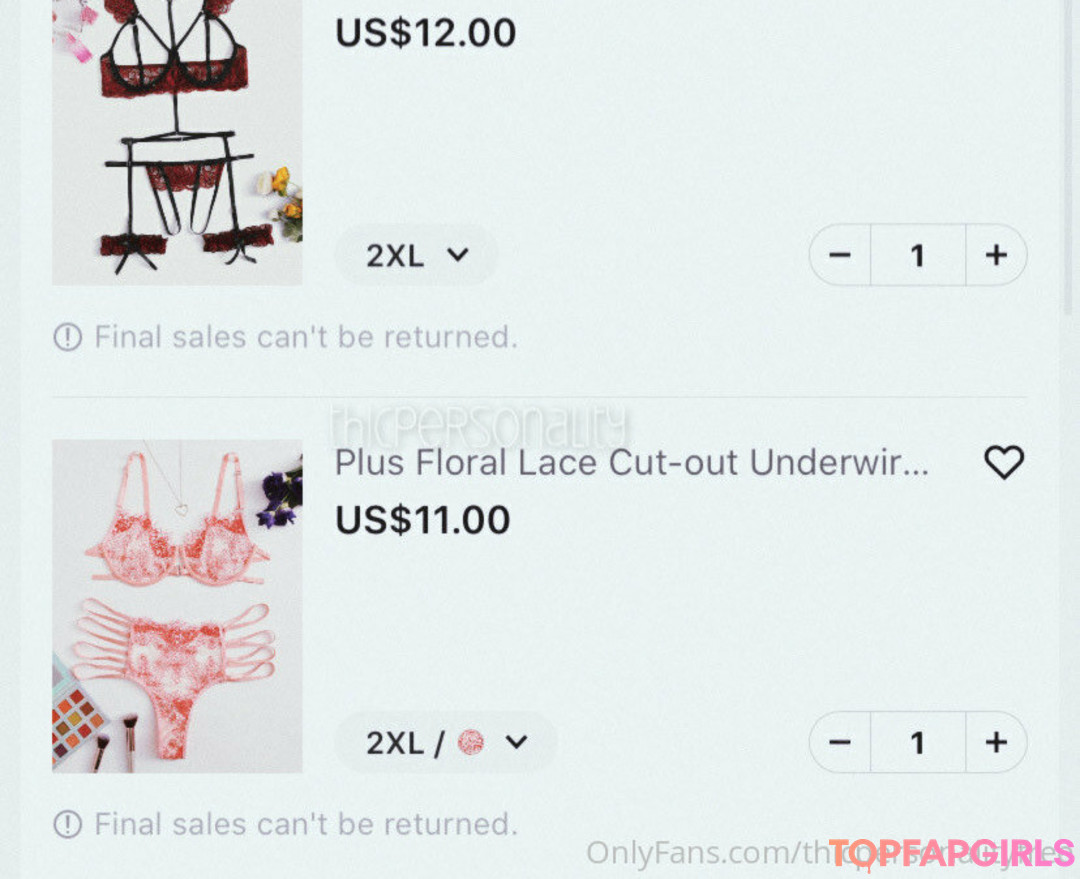Open the 2XL size dropdown for the US$12.00 item
1080x879 pixels.
416,256
